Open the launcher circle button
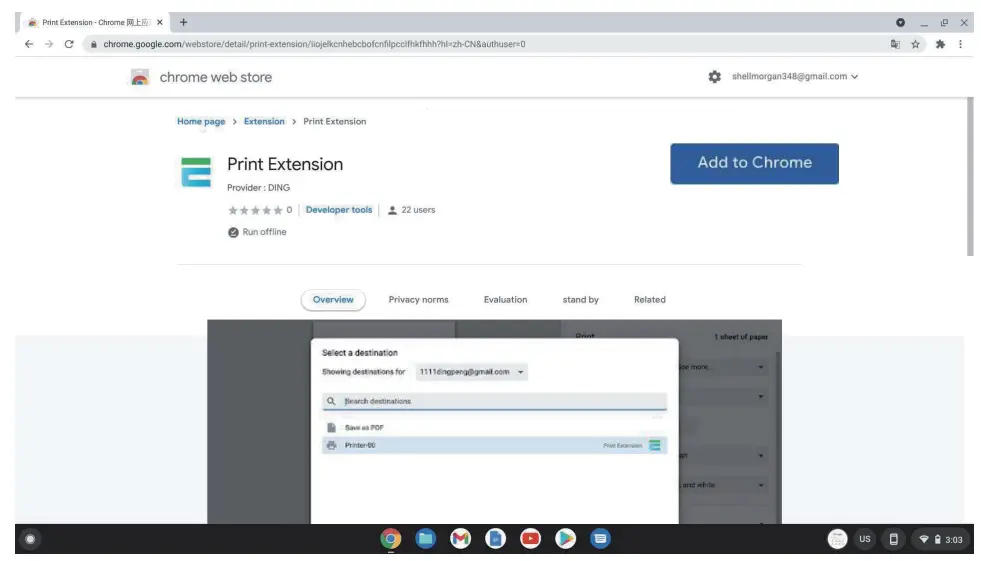Screen dimensions: 981x561 coord(30,538)
